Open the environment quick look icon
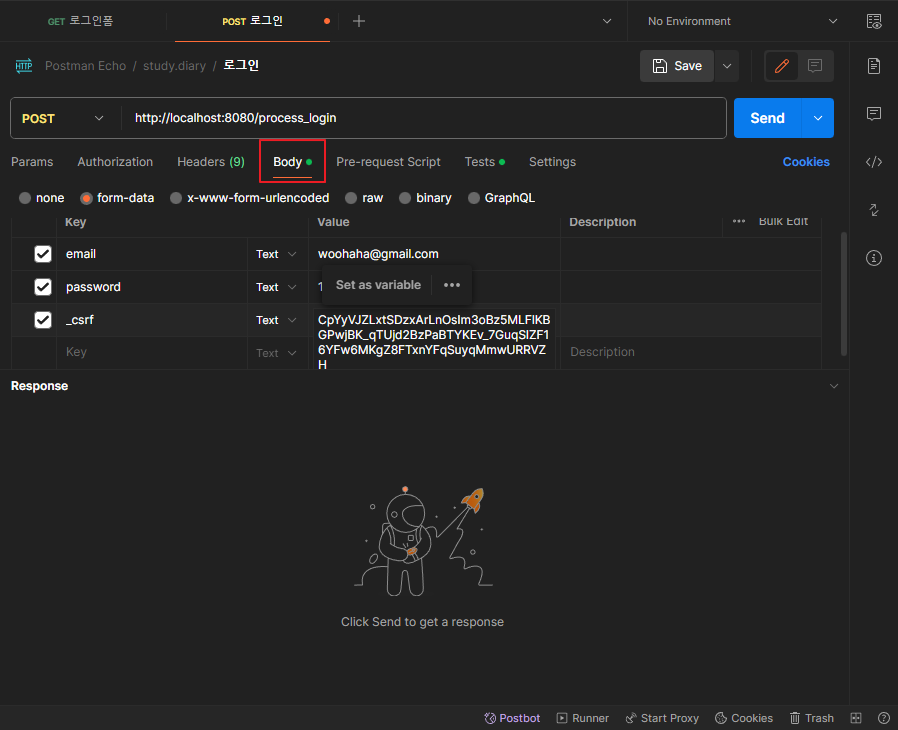 point(874,21)
